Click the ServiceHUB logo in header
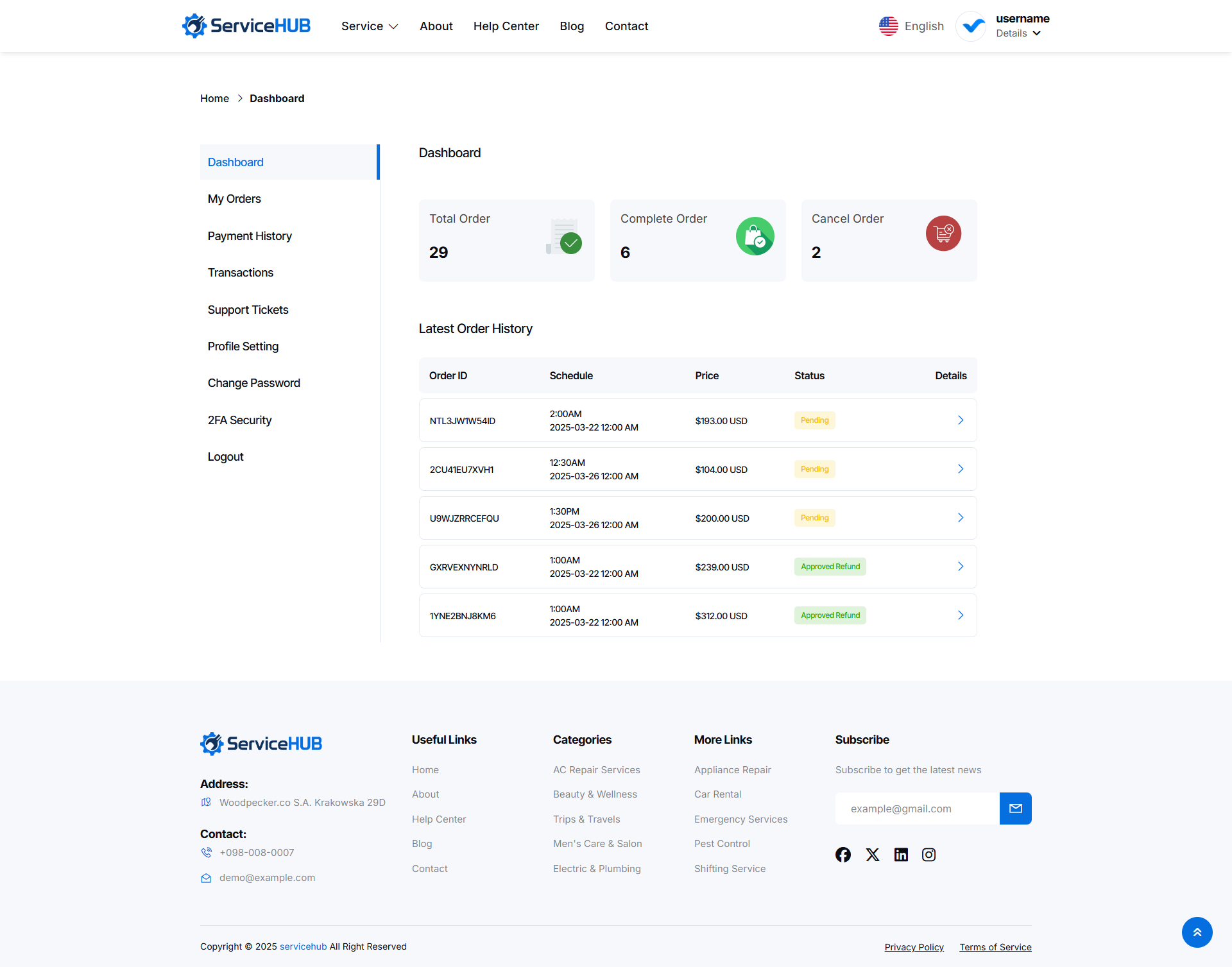The width and height of the screenshot is (1232, 967). coord(246,26)
